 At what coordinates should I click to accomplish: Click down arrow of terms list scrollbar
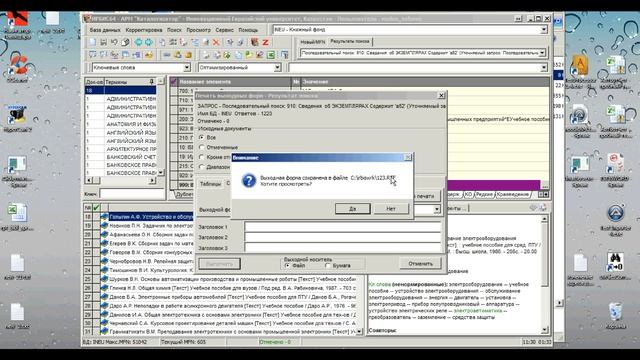coord(160,173)
